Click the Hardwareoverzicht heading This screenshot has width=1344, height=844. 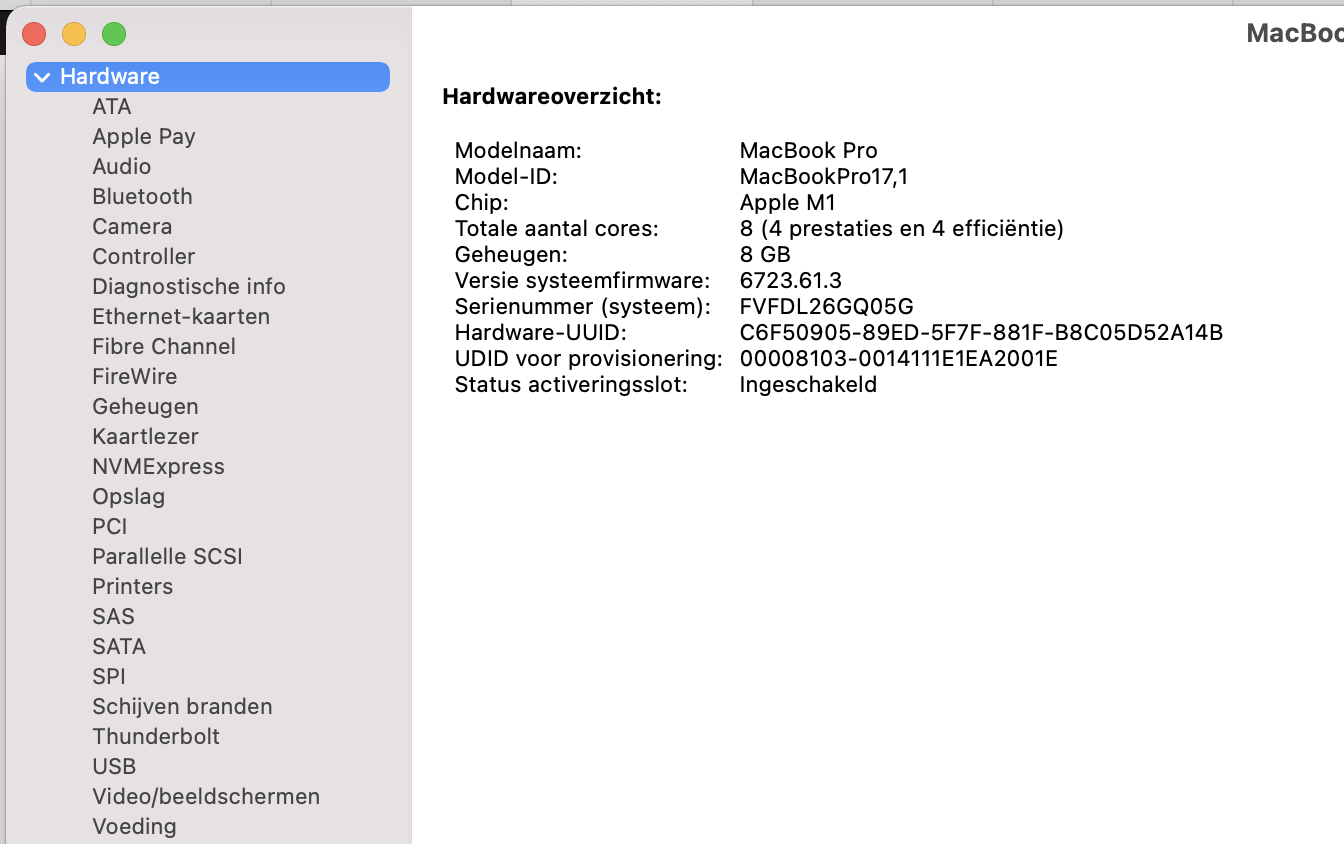tap(552, 97)
